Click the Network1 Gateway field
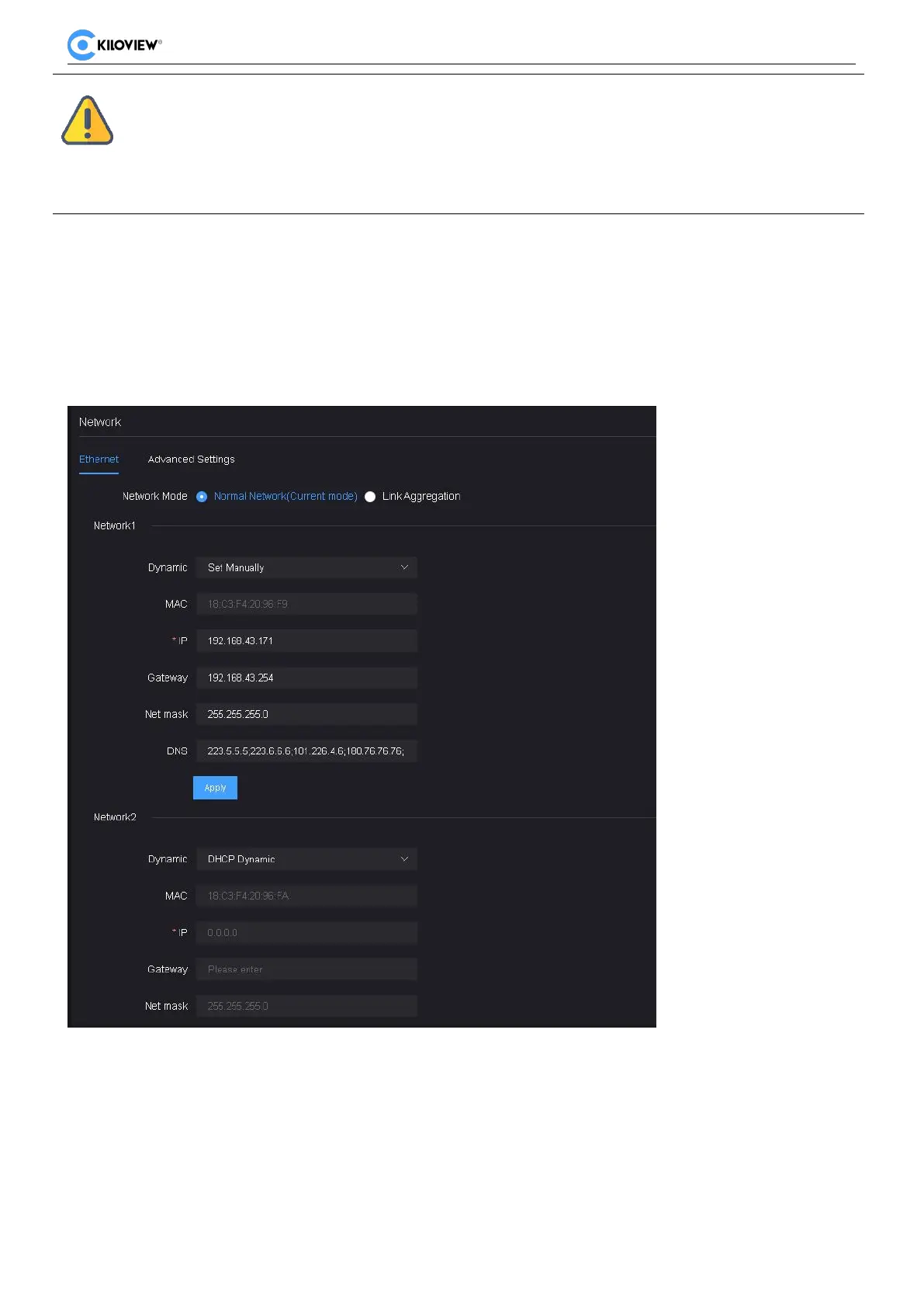The image size is (924, 1307). (306, 678)
